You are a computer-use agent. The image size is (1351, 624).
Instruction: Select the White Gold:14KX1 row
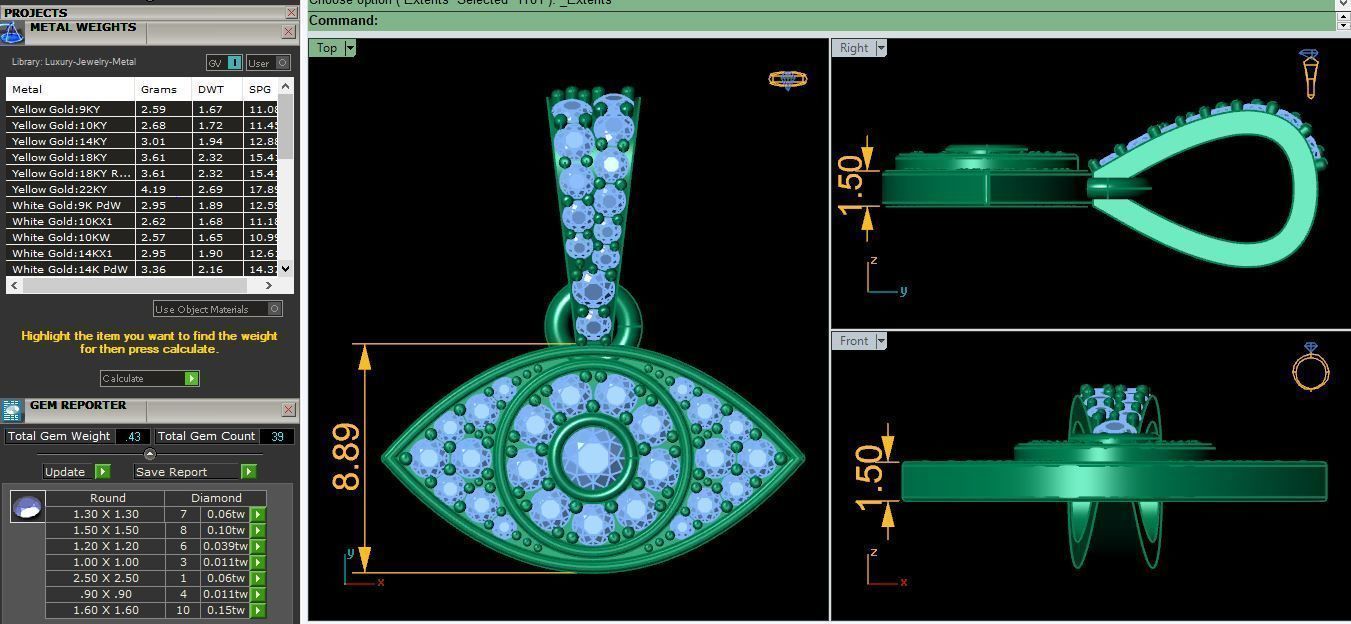[x=142, y=253]
